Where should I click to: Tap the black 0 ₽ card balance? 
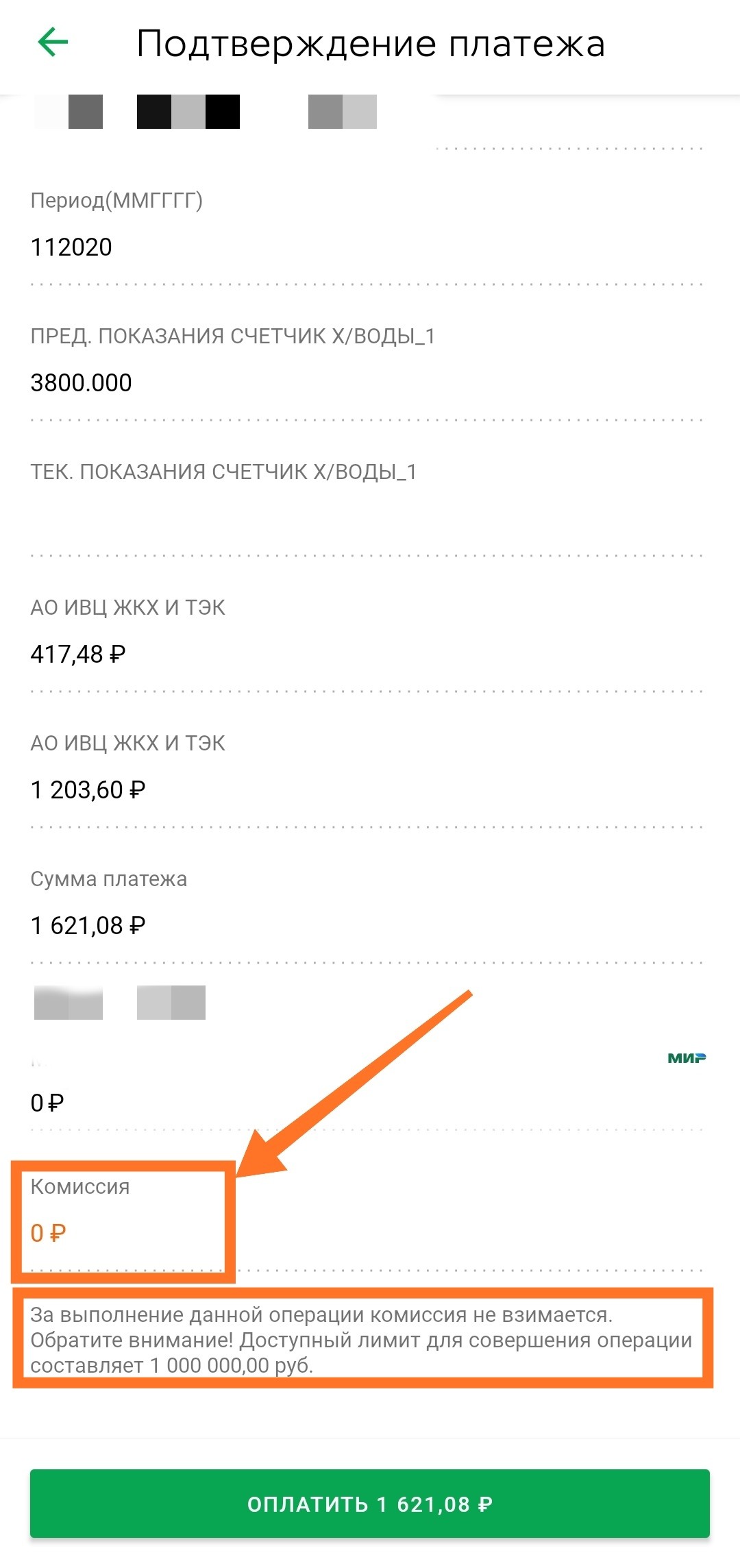[47, 1102]
